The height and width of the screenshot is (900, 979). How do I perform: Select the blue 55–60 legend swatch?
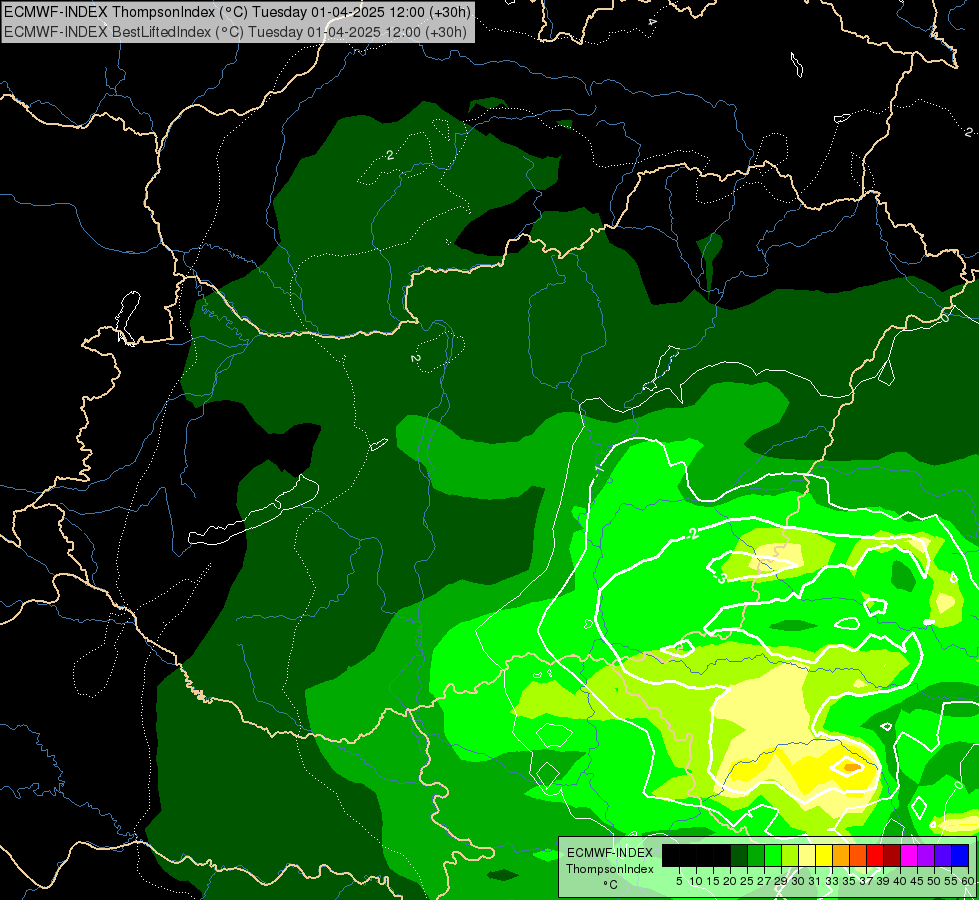[960, 855]
